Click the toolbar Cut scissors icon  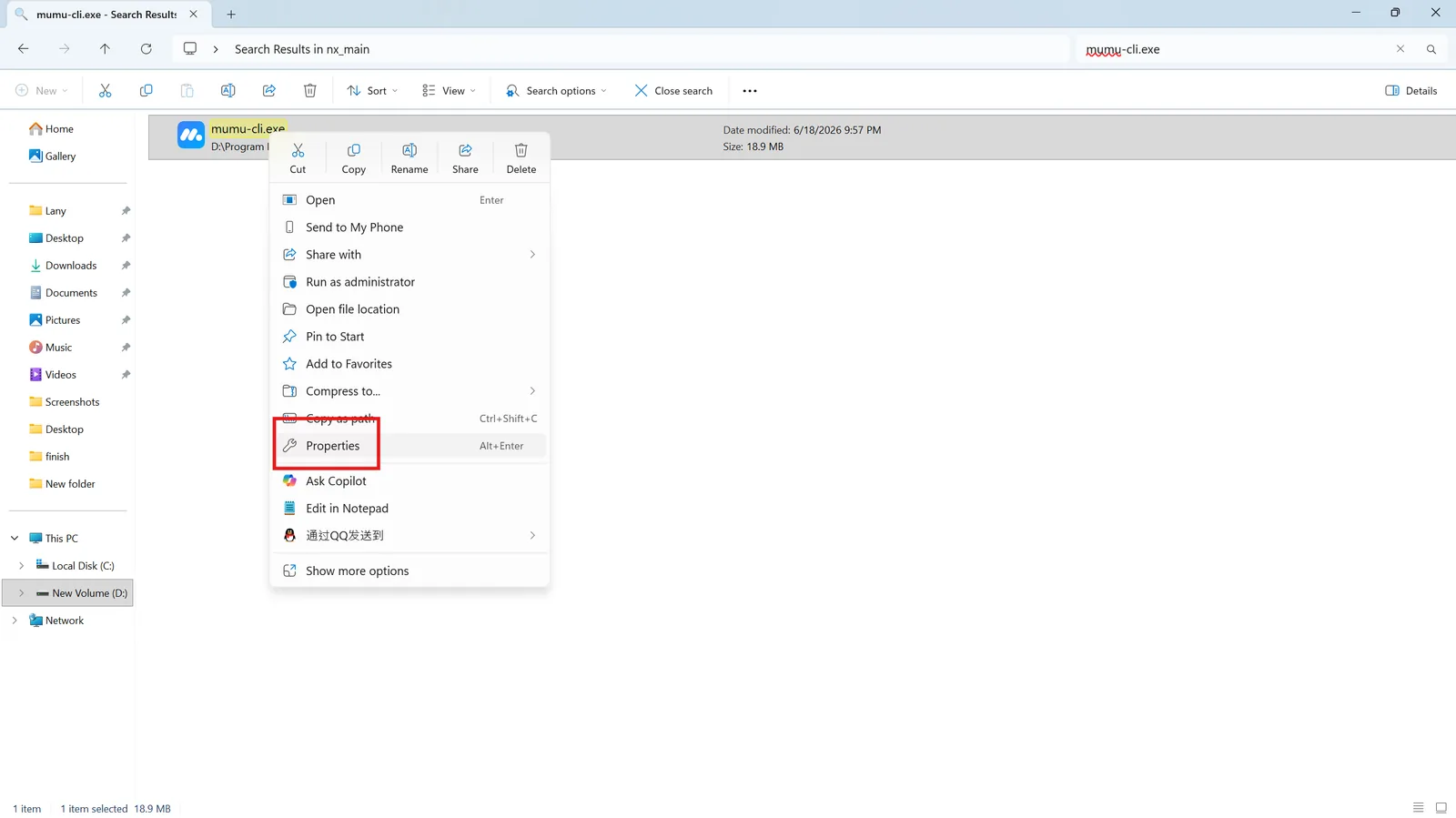coord(106,91)
